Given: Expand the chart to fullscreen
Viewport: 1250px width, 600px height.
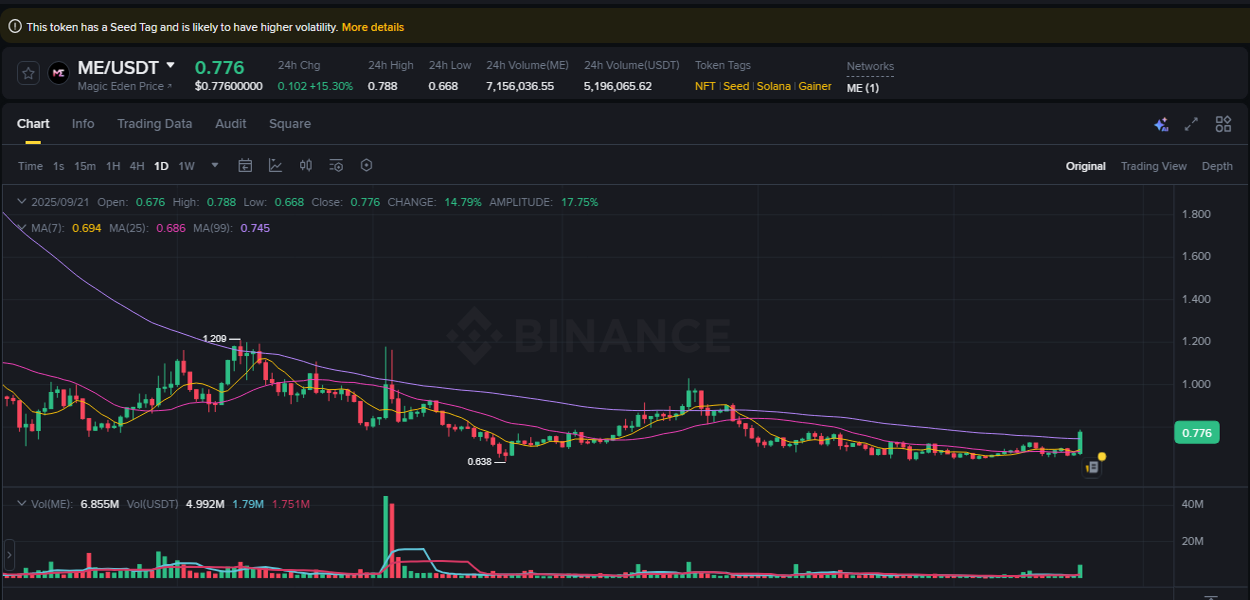Looking at the screenshot, I should tap(1191, 124).
